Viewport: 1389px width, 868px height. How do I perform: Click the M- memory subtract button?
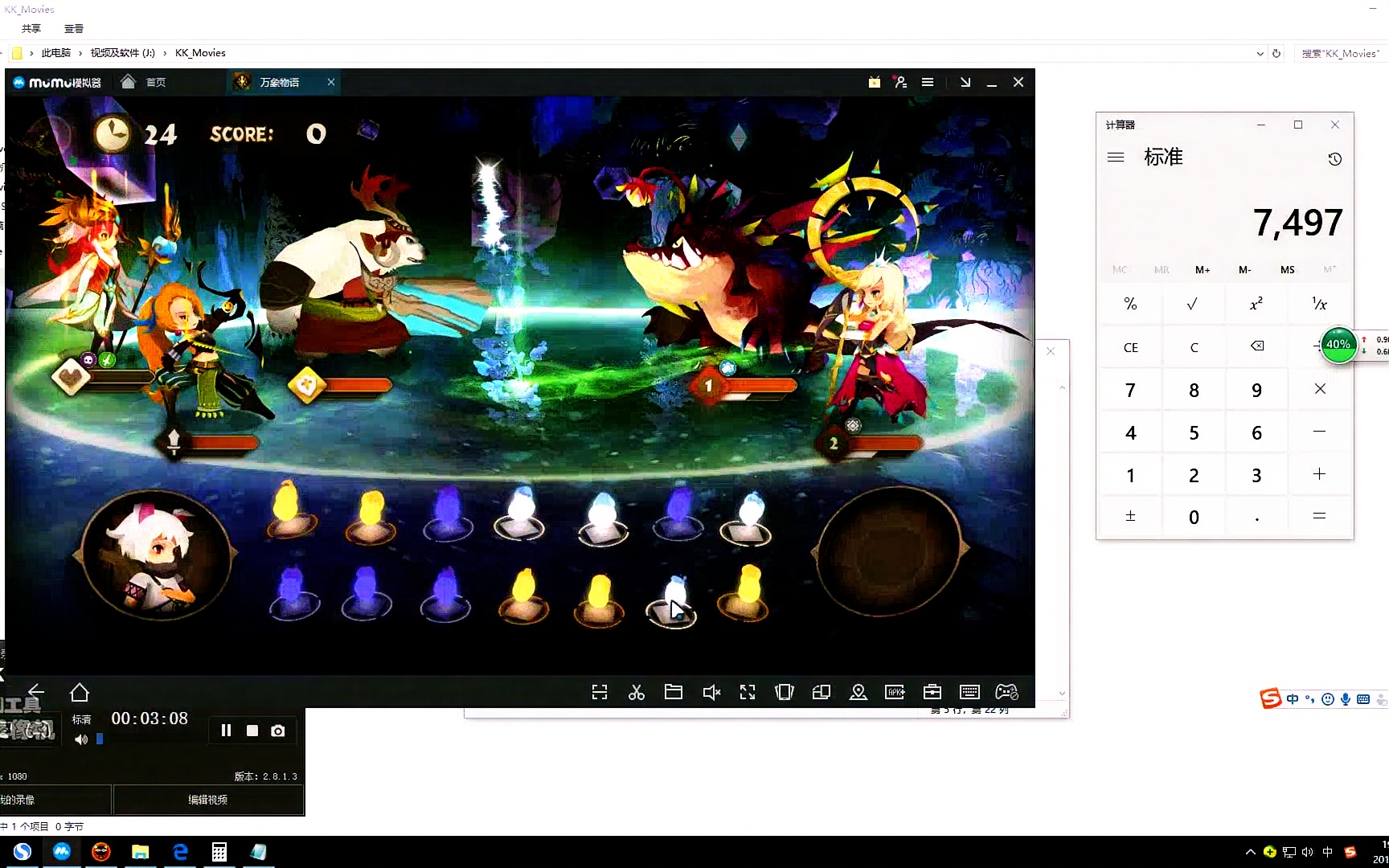(1245, 269)
